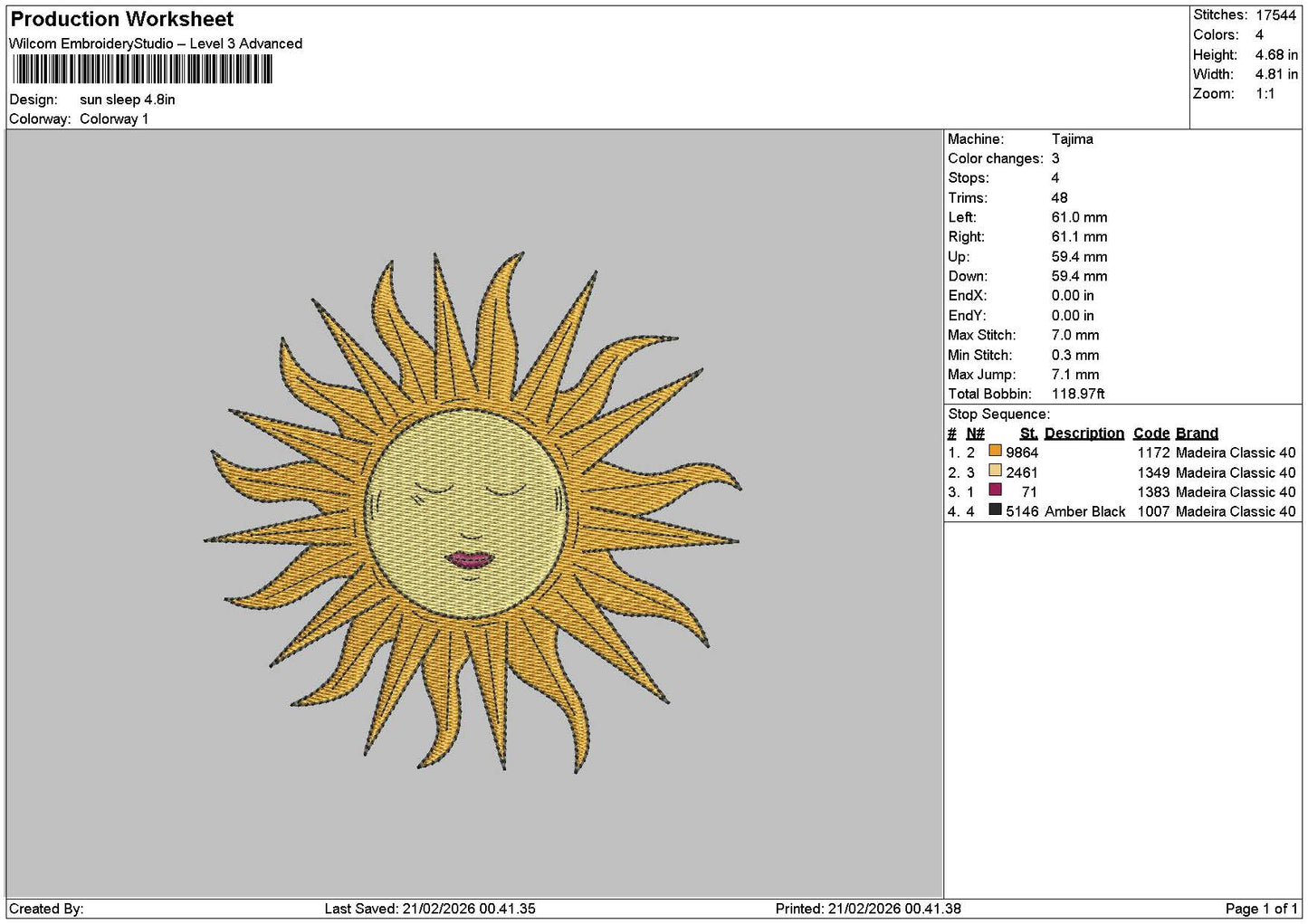The height and width of the screenshot is (924, 1308).
Task: Click the 'Production Worksheet' heading
Action: pos(122,19)
